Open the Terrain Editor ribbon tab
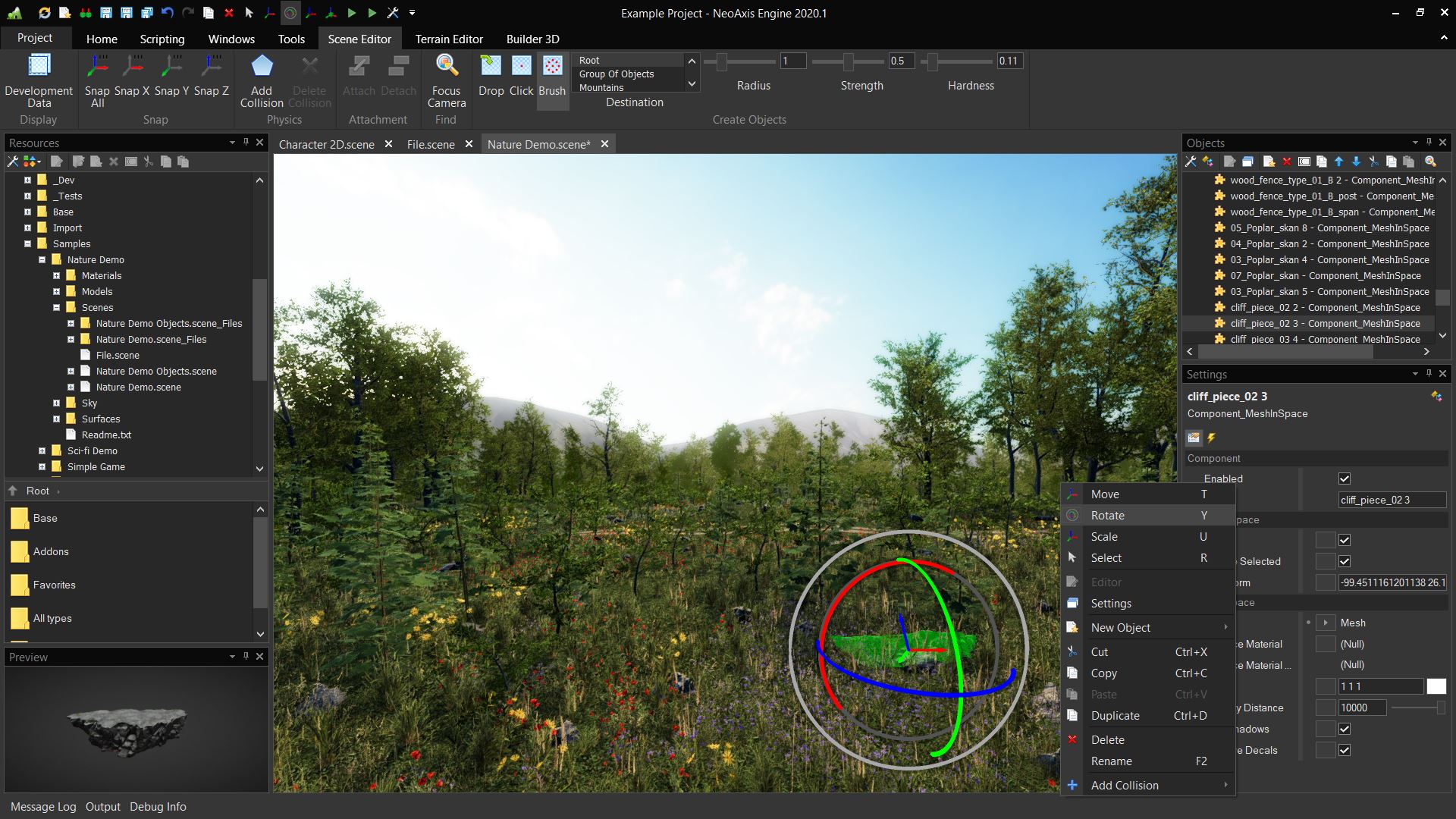 pos(448,39)
